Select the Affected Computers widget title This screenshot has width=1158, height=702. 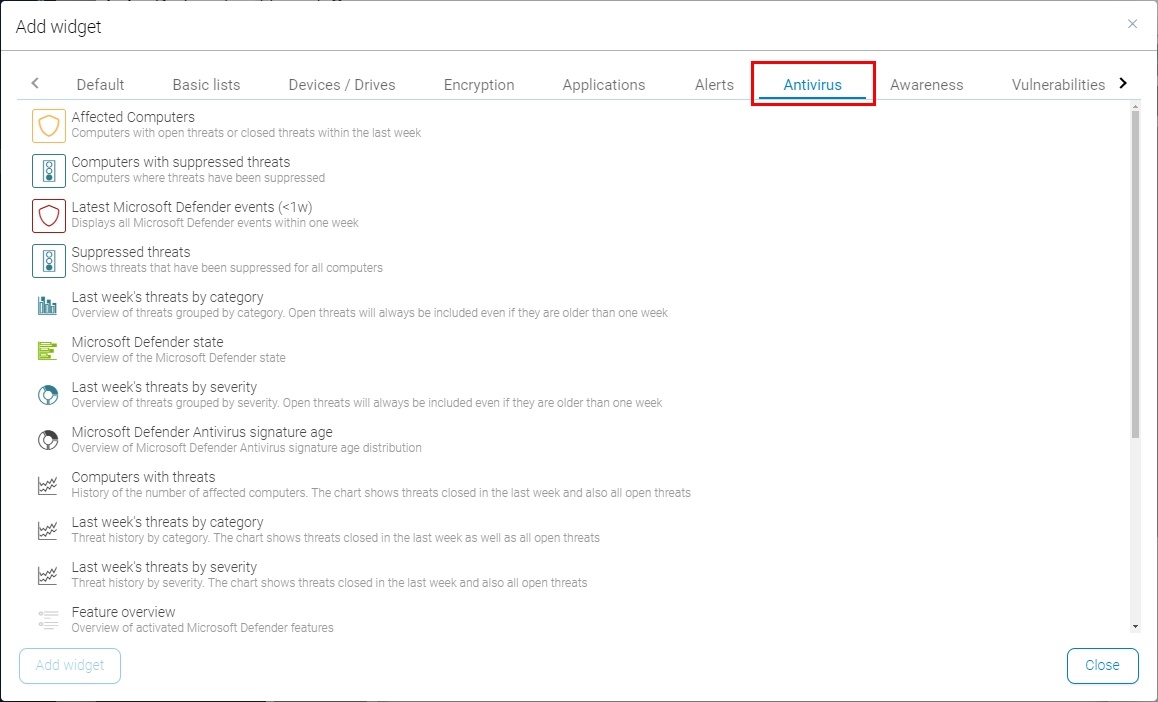(133, 117)
